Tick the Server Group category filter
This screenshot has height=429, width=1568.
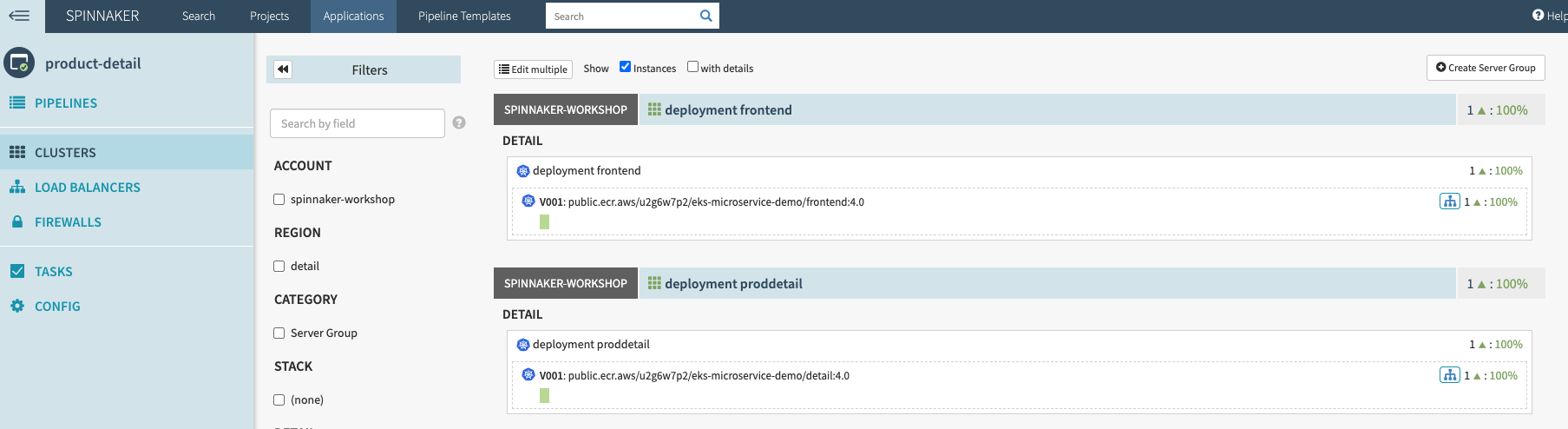279,333
